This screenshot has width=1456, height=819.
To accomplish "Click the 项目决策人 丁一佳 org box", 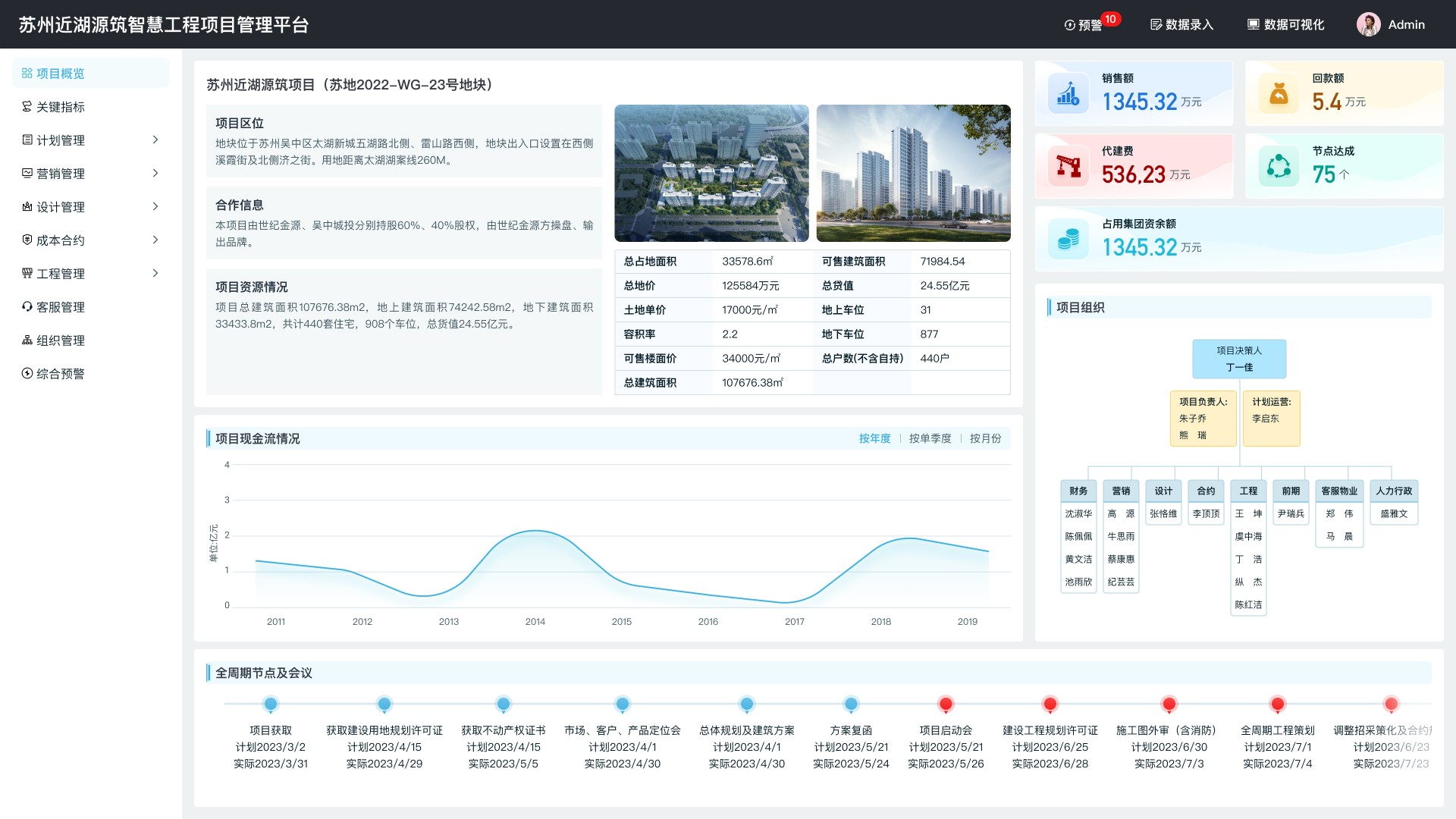I will tap(1239, 359).
